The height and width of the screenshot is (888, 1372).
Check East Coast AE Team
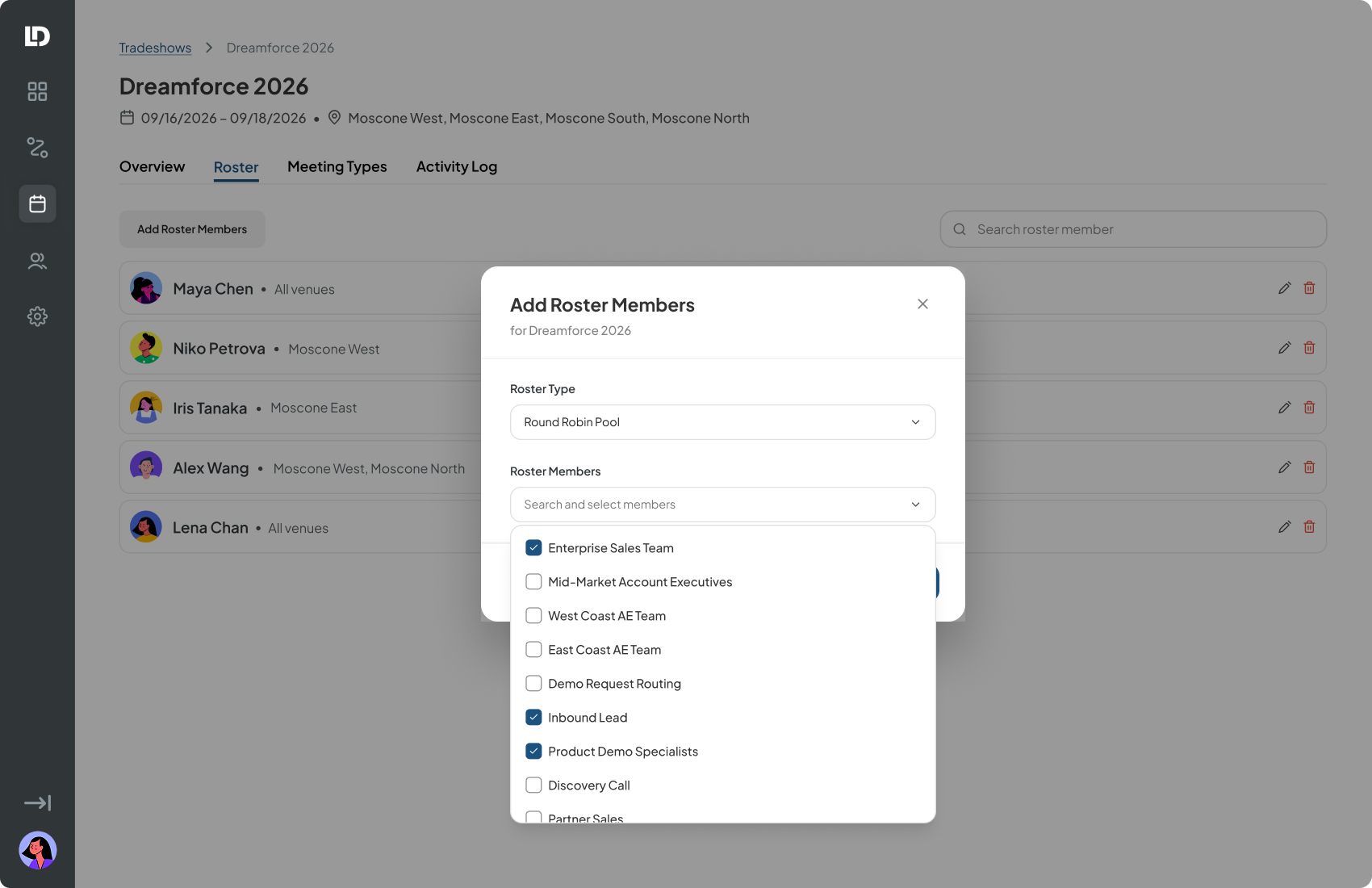[x=533, y=649]
